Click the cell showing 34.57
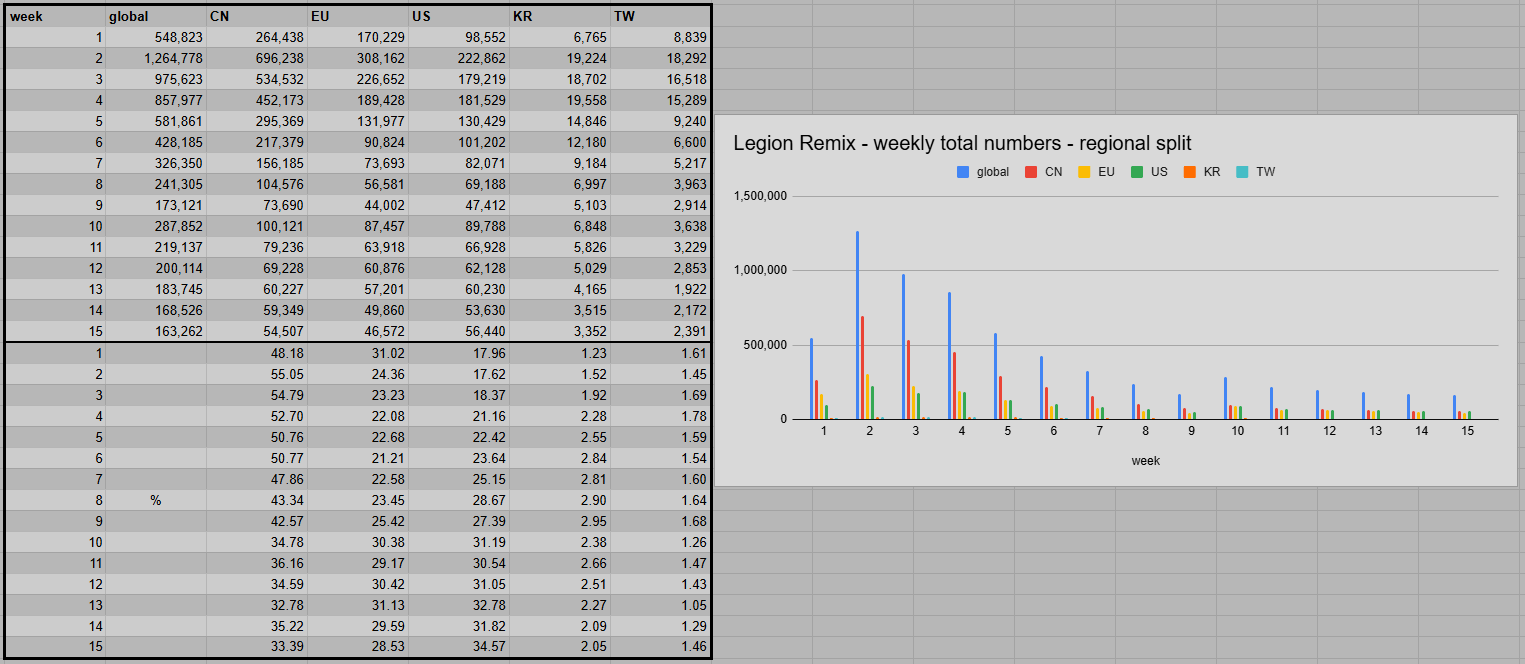The height and width of the screenshot is (664, 1525). 459,647
